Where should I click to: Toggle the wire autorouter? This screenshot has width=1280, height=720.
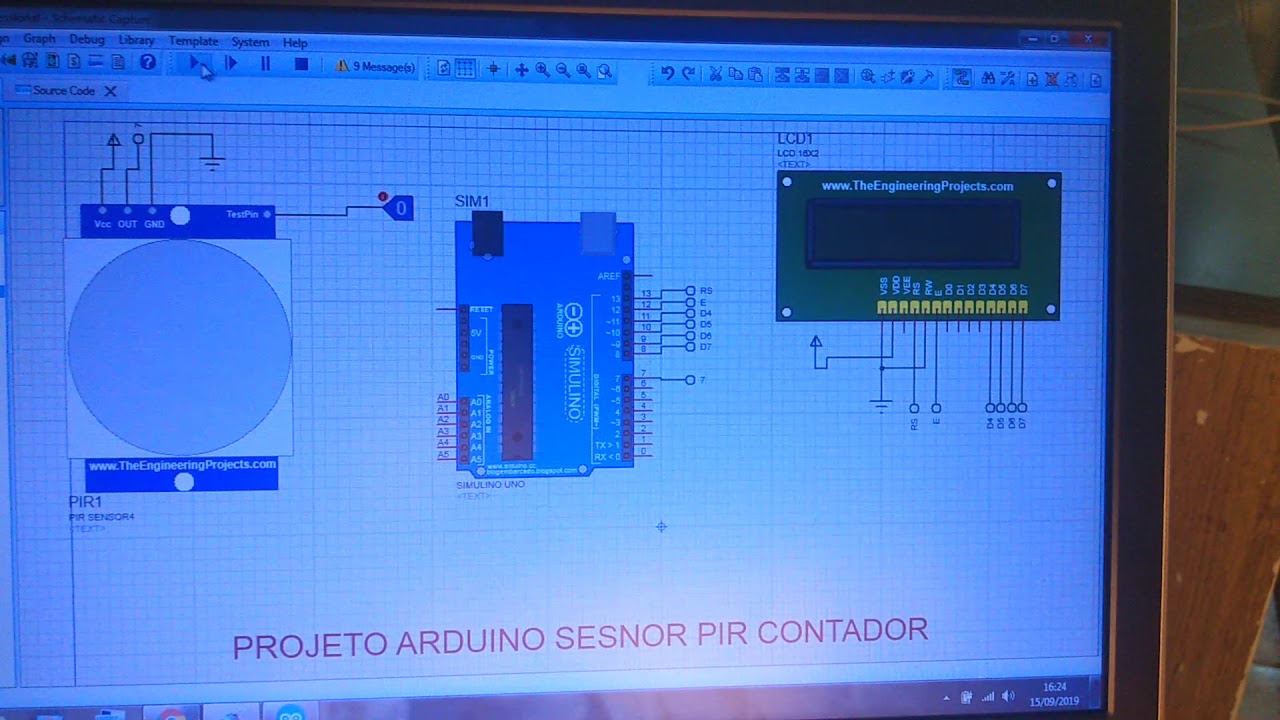(961, 78)
